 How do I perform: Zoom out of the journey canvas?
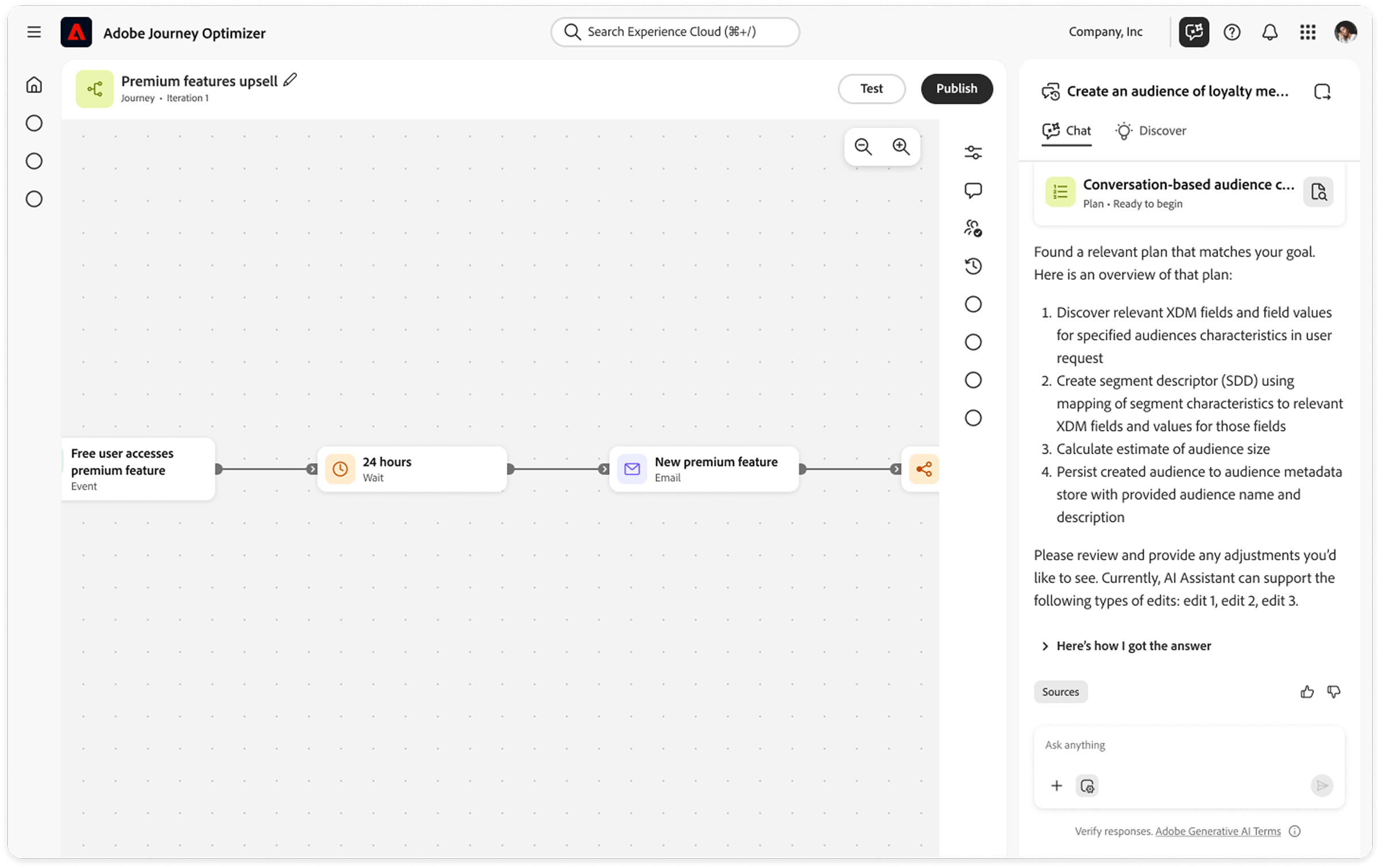pyautogui.click(x=863, y=147)
